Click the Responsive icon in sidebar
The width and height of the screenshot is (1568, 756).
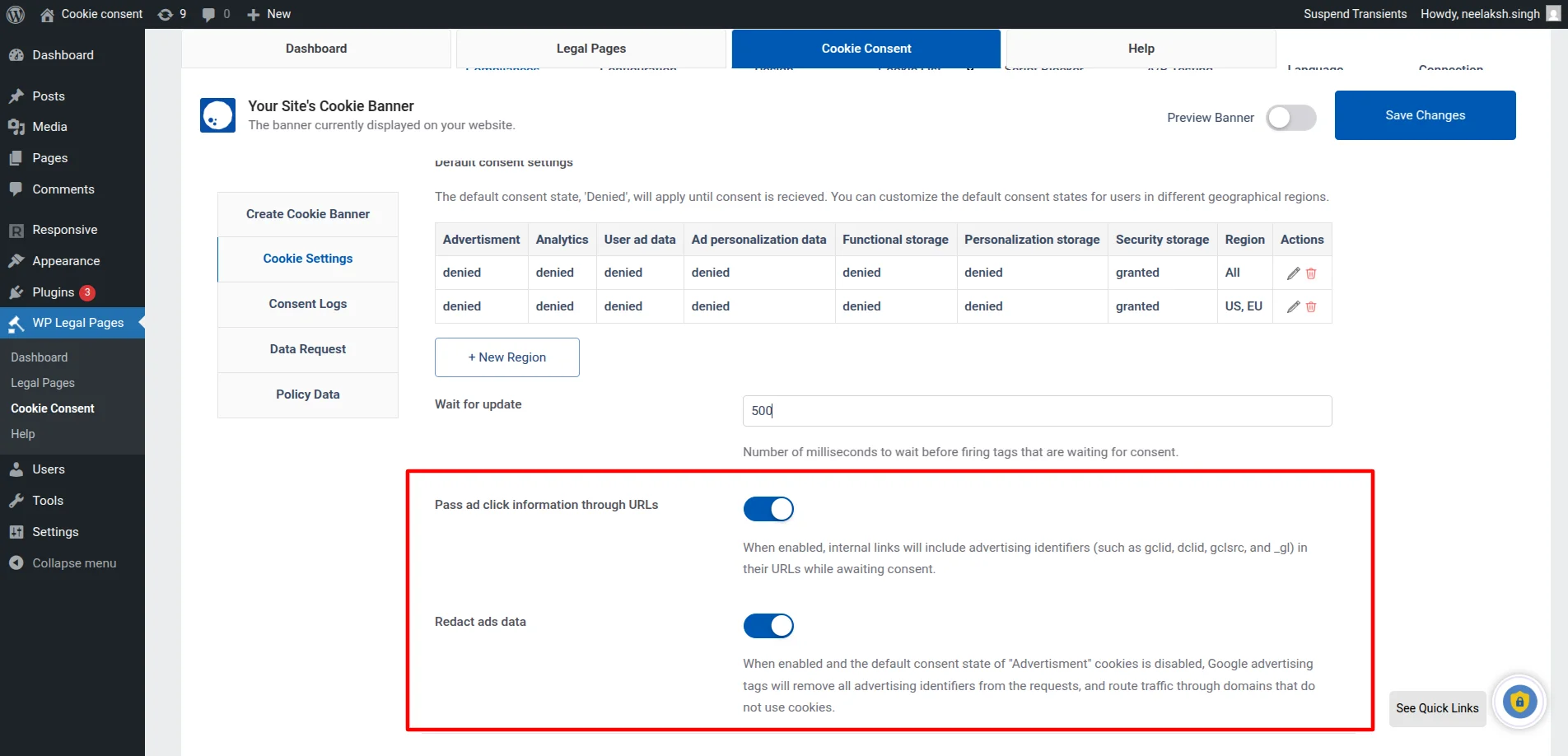pyautogui.click(x=16, y=230)
